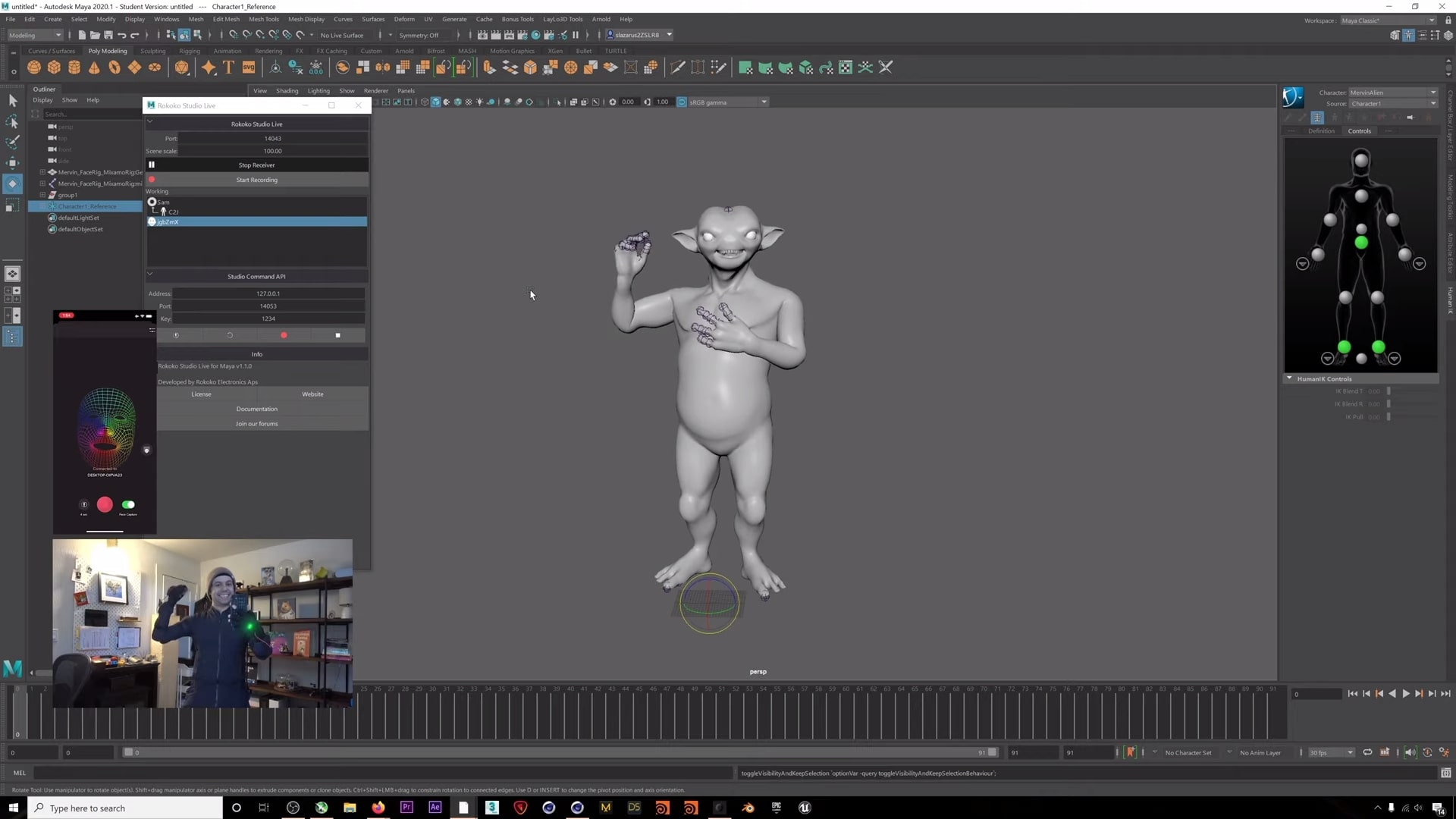Switch to the Sculpting shelf tab
The width and height of the screenshot is (1456, 819).
click(152, 51)
